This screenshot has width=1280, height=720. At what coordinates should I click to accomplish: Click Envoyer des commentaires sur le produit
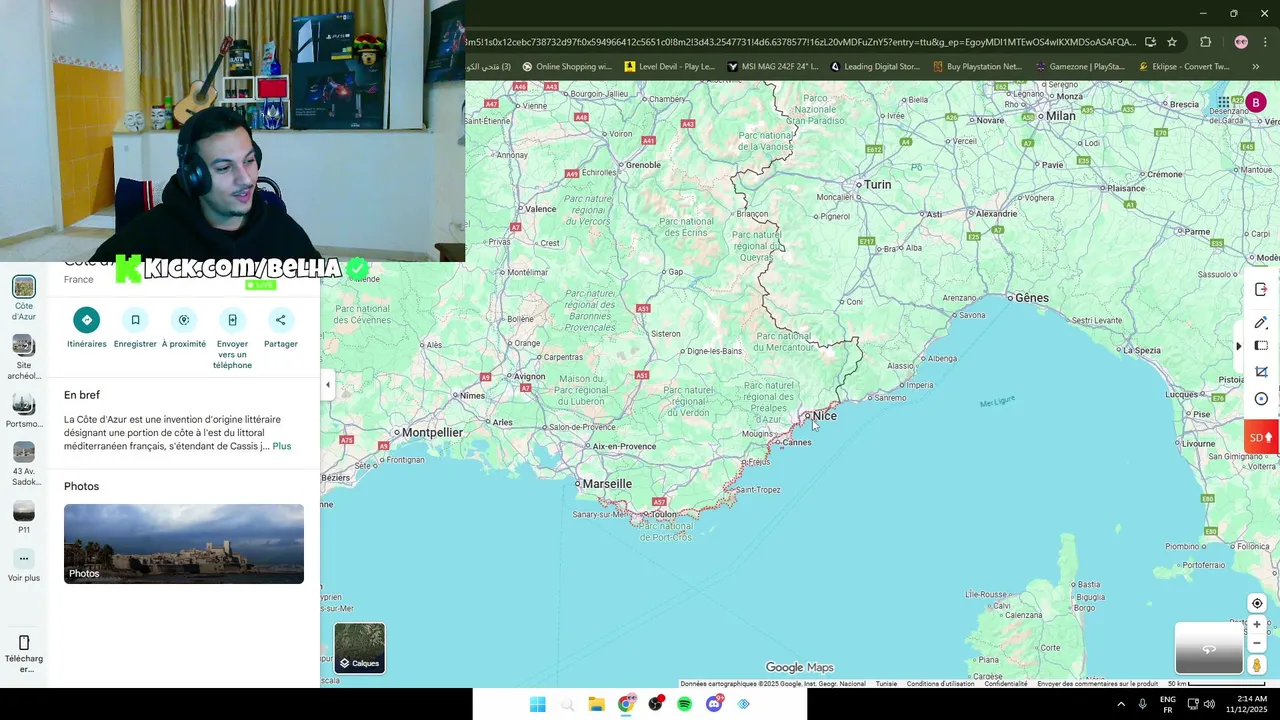tap(1097, 684)
